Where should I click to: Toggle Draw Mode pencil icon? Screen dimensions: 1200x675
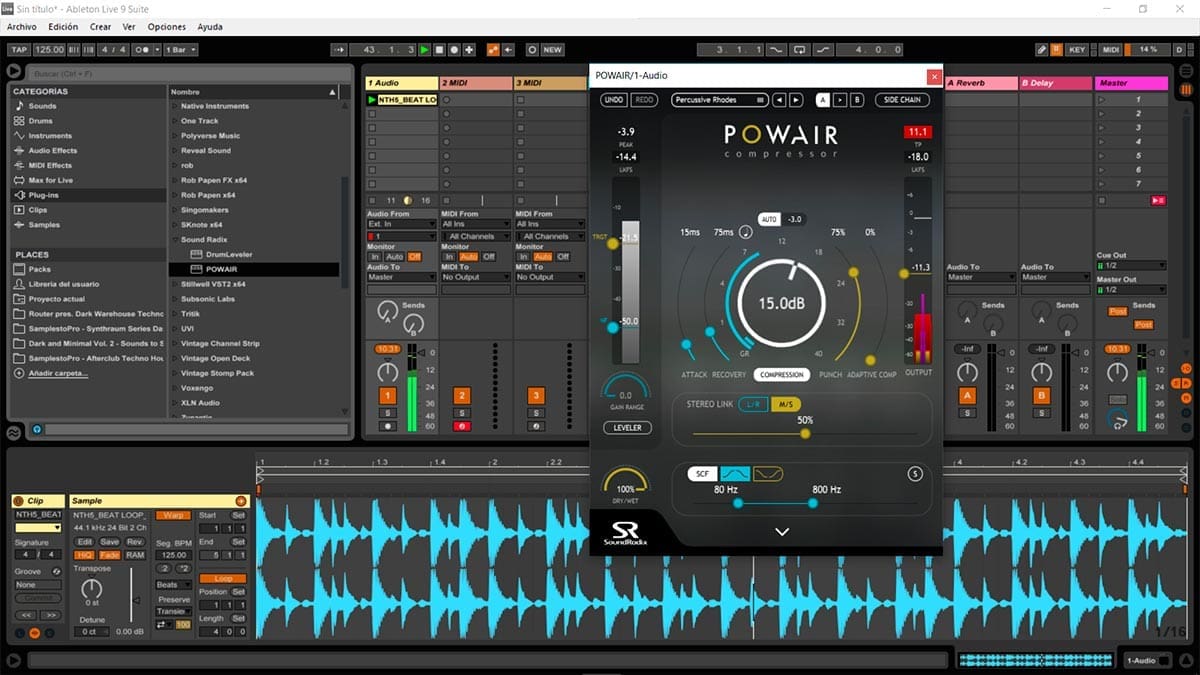[x=1041, y=49]
